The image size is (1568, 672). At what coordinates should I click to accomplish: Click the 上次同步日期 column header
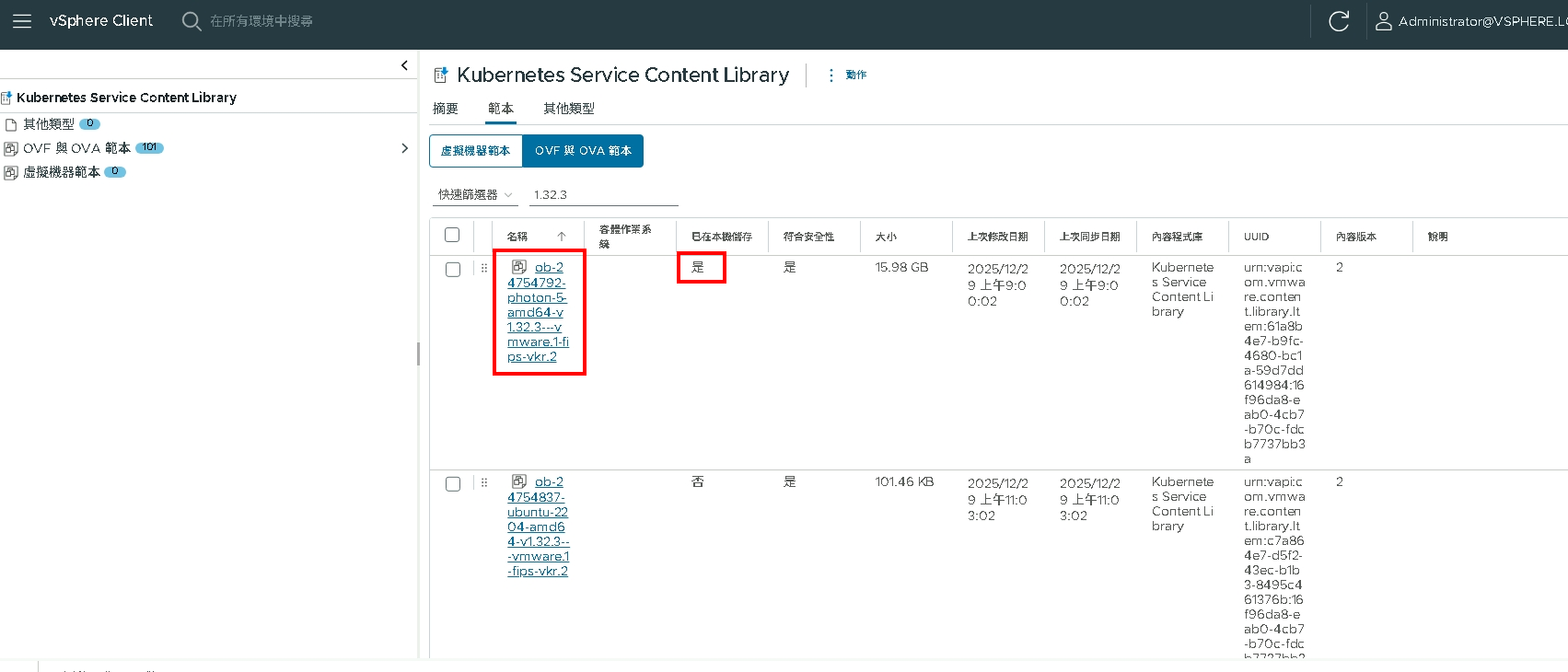click(1089, 237)
